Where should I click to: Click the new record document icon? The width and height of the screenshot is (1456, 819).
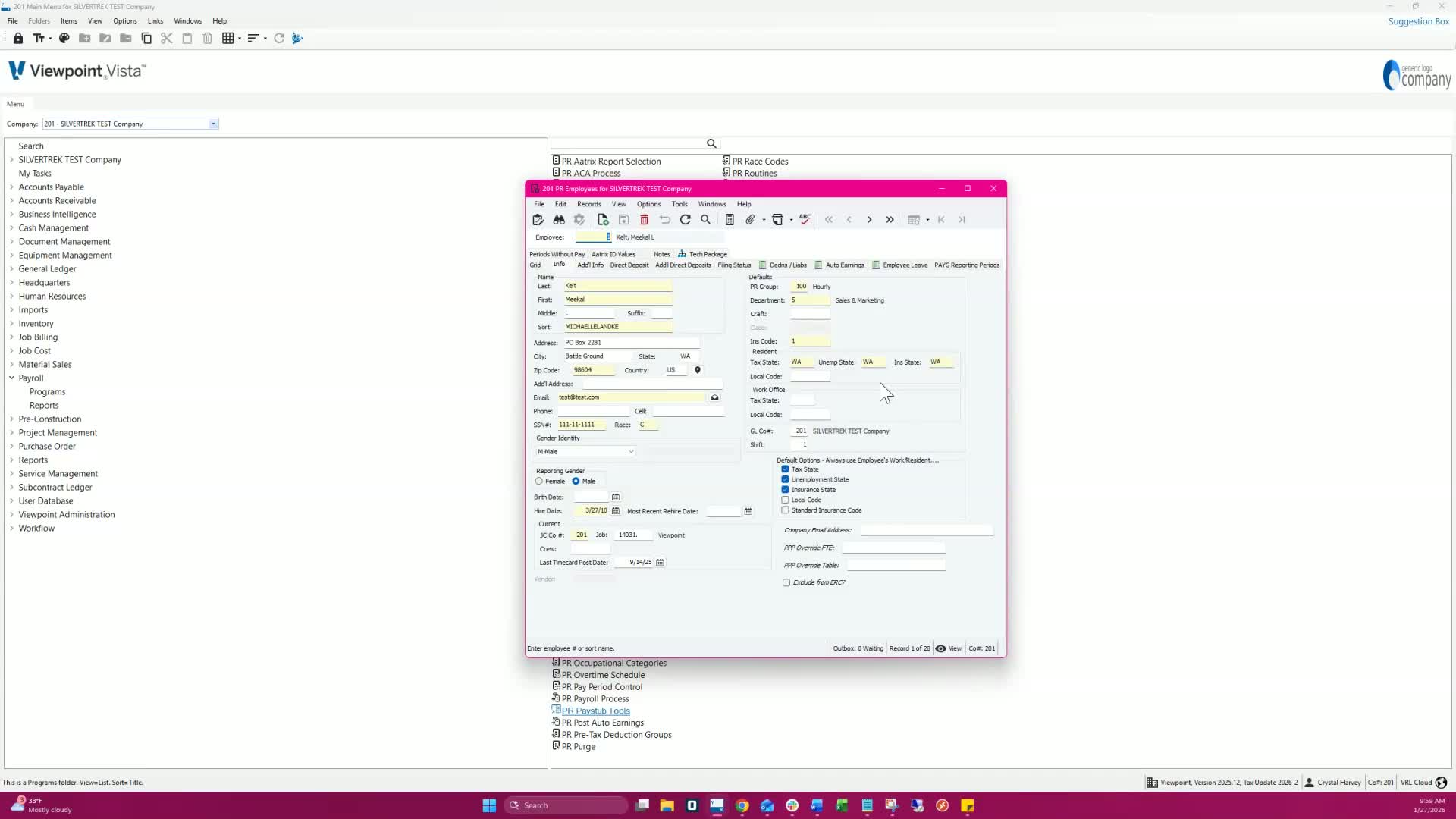tap(603, 220)
